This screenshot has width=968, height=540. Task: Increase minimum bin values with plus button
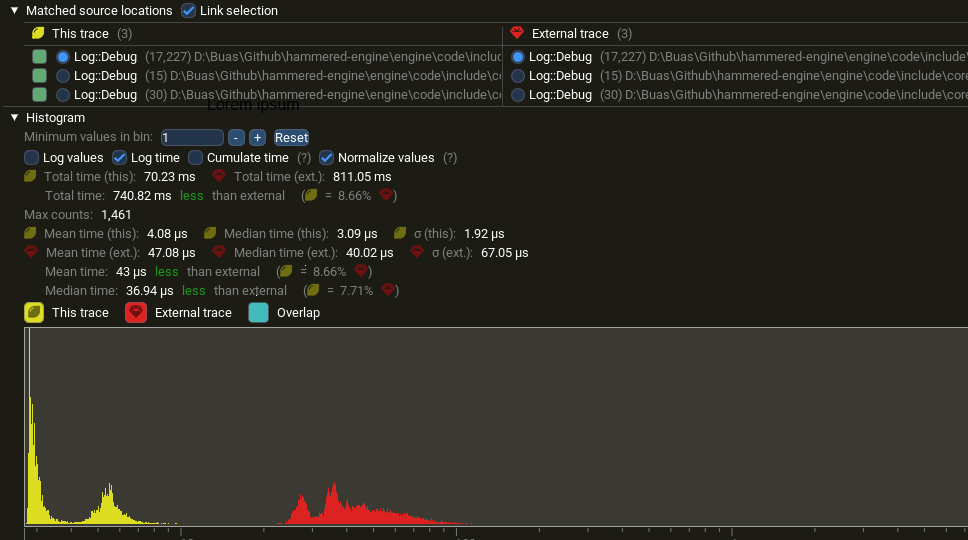257,138
